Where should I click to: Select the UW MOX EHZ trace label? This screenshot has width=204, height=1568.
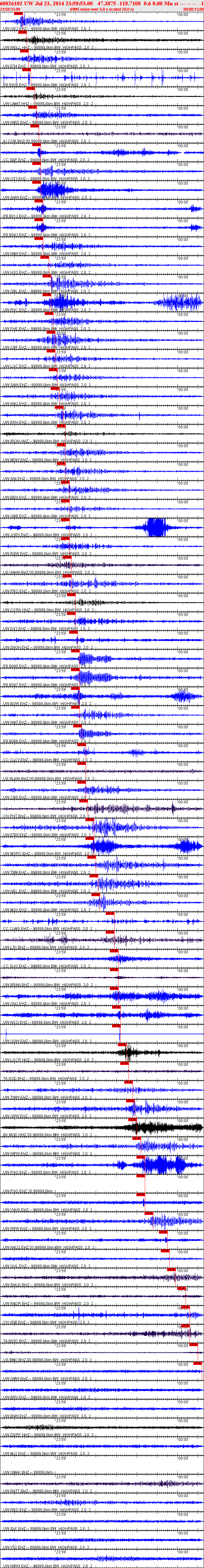(48, 910)
